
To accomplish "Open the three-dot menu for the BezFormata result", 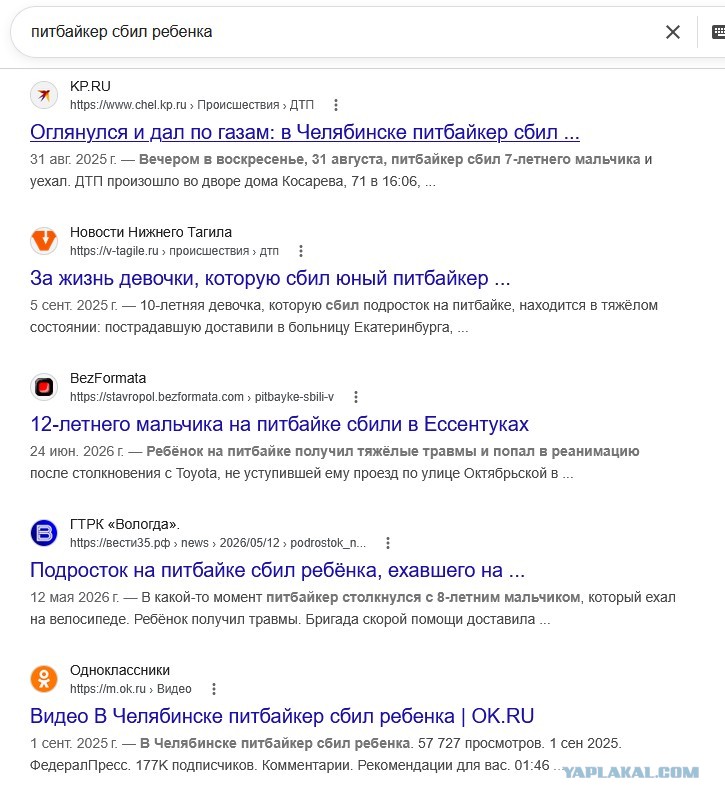I will 356,397.
